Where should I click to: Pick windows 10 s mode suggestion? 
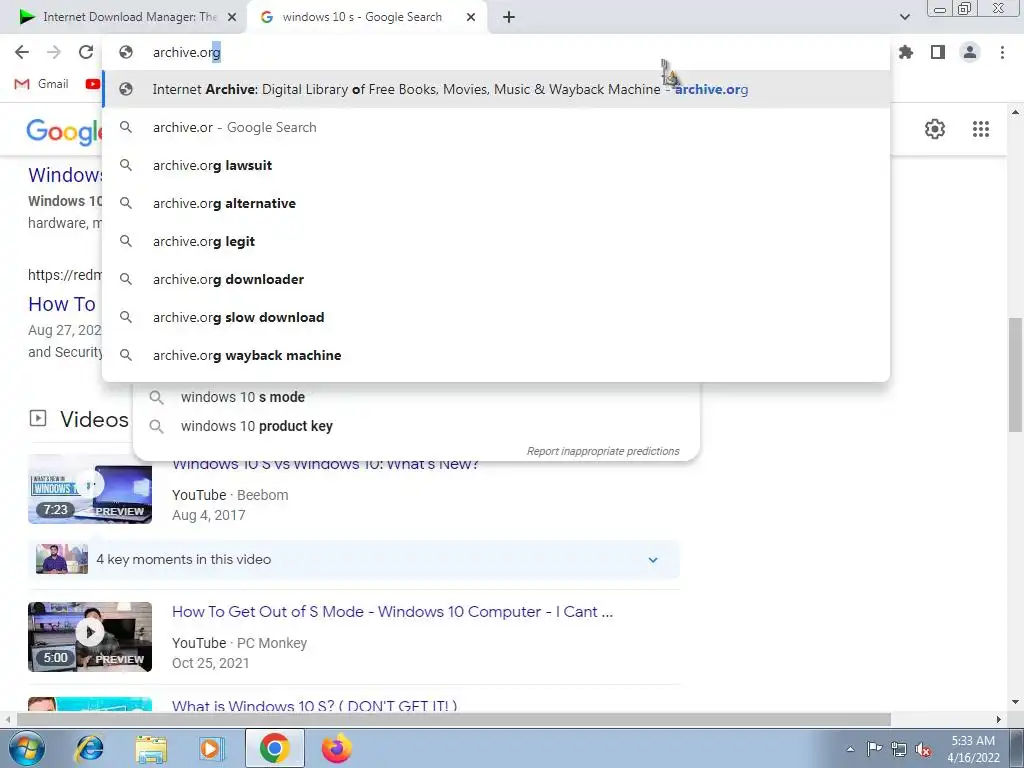(416, 397)
